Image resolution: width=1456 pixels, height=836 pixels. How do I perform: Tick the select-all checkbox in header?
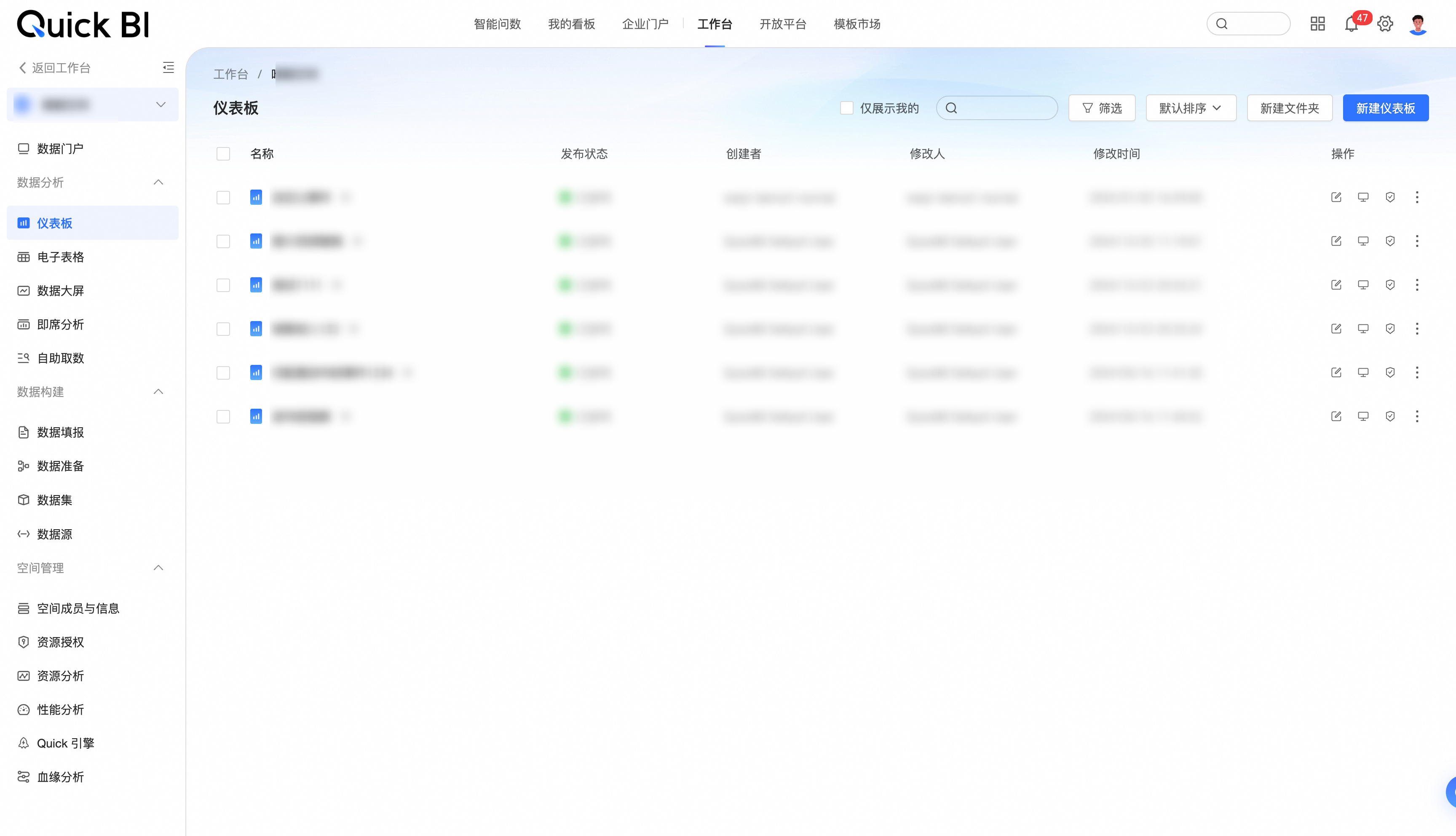tap(223, 154)
